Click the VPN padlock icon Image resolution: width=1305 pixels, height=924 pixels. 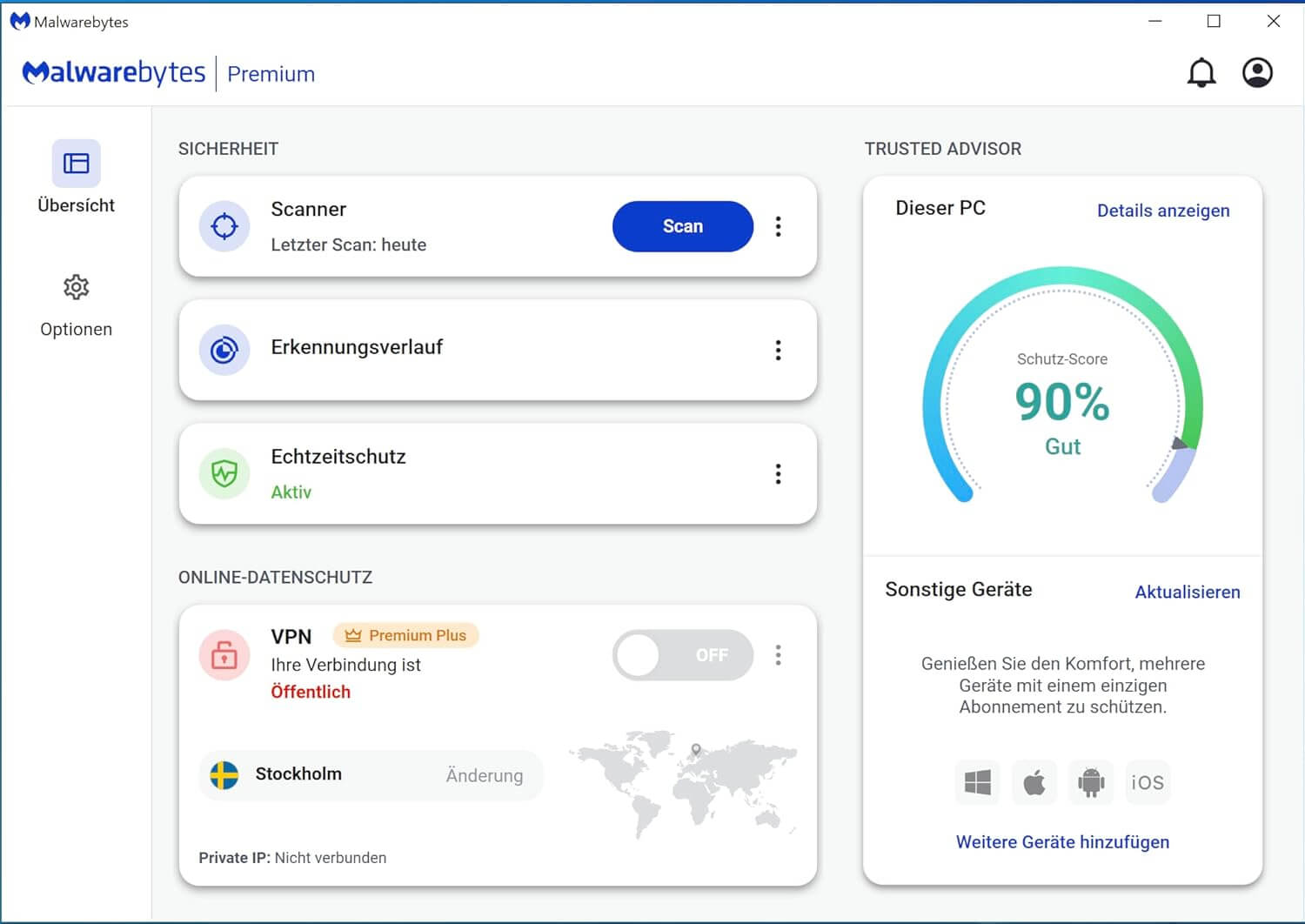[x=224, y=655]
